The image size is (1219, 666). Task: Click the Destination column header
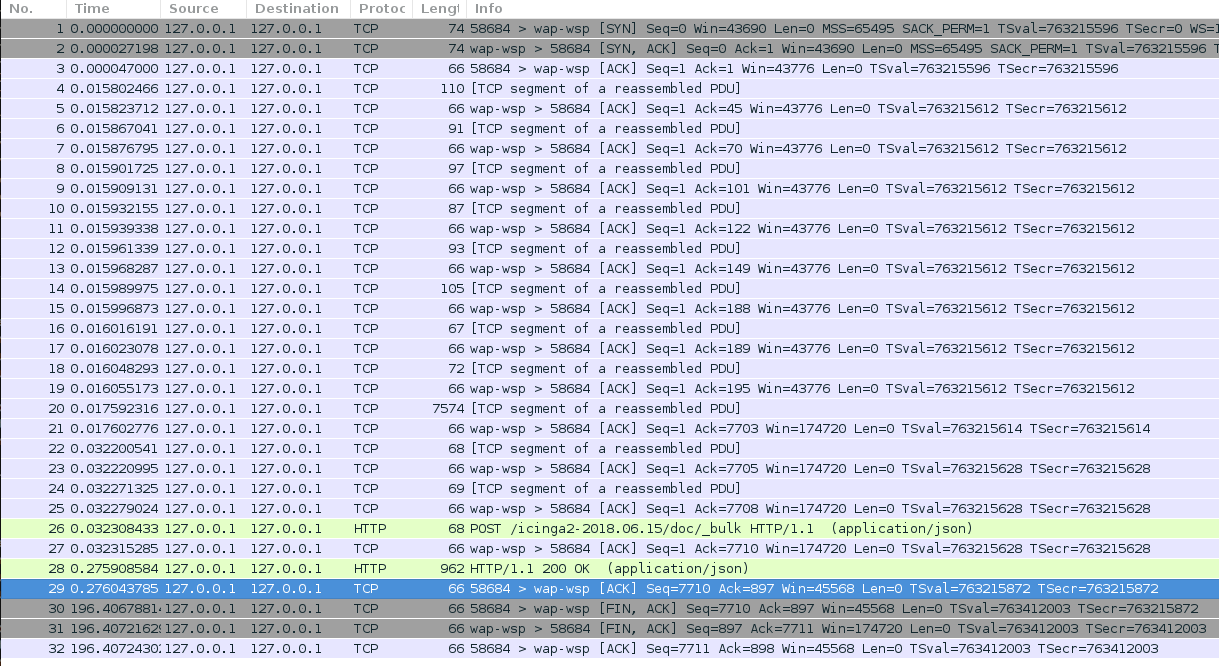click(x=298, y=9)
